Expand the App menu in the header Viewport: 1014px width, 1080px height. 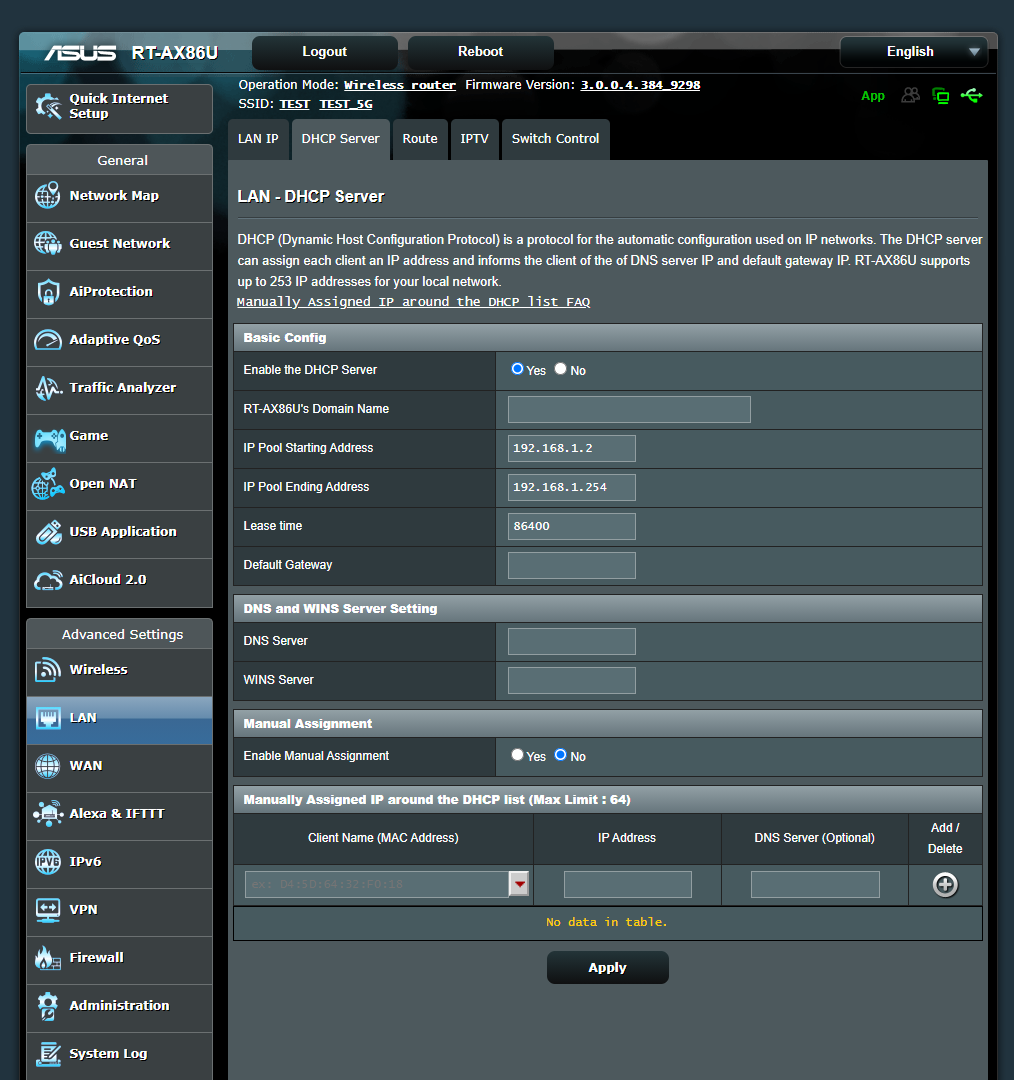point(873,95)
